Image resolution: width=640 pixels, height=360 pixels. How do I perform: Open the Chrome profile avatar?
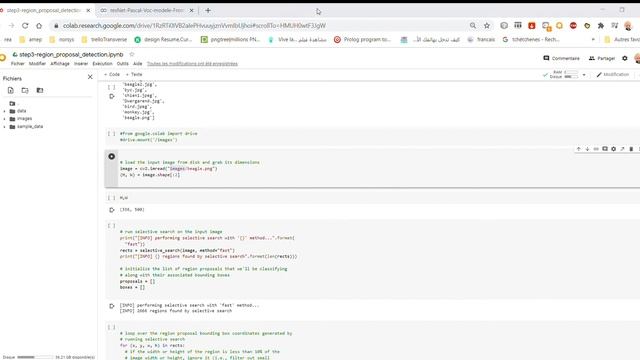[x=628, y=26]
